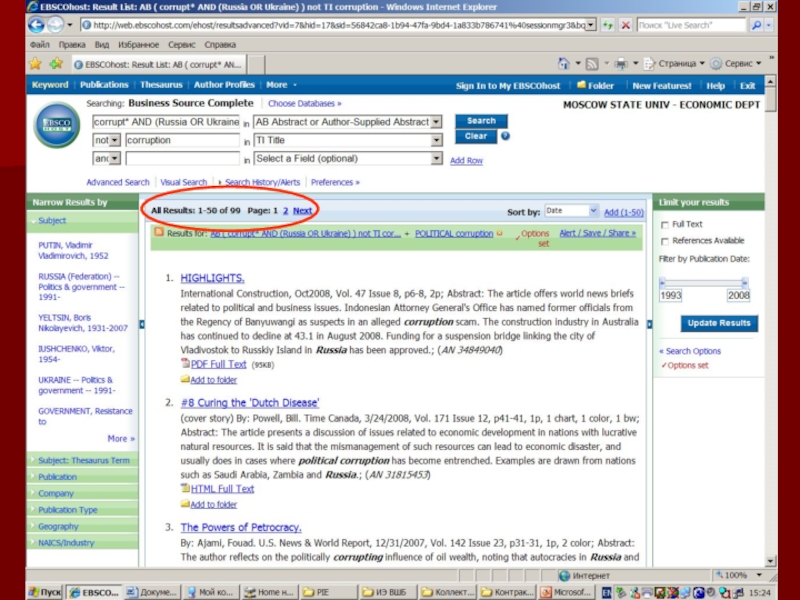Open the Файл menu
The height and width of the screenshot is (600, 800).
click(x=40, y=44)
